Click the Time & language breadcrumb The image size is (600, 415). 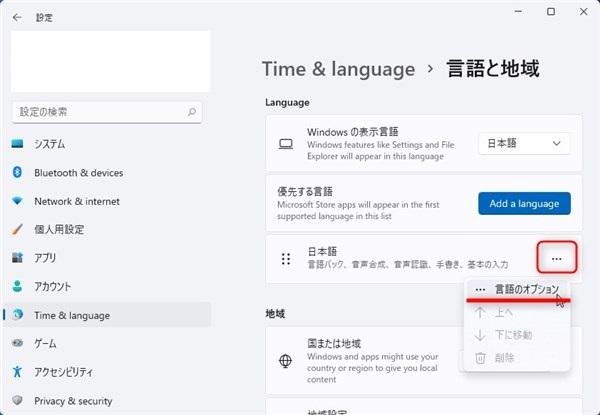tap(338, 69)
